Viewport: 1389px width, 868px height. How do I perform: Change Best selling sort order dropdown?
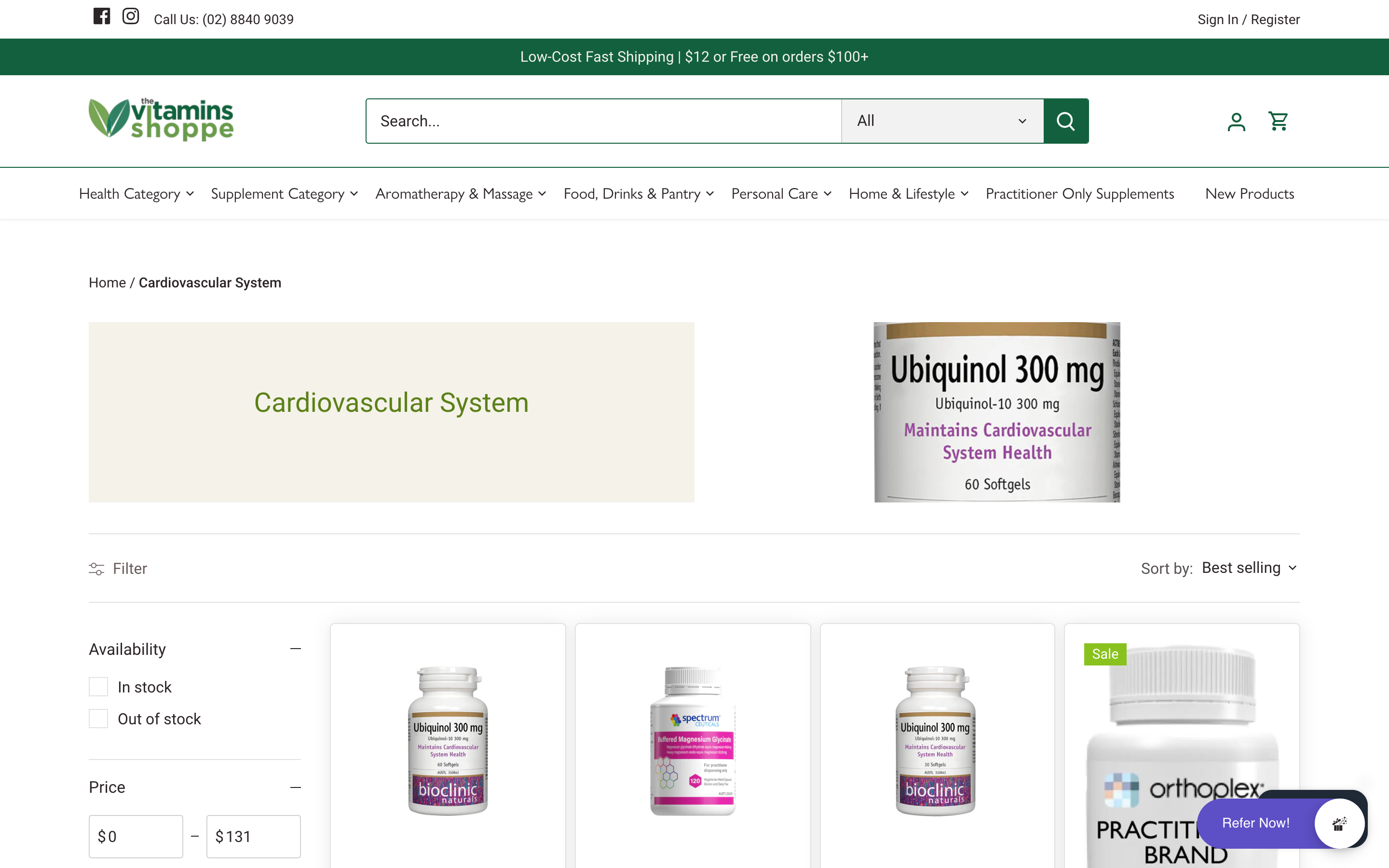(x=1250, y=568)
